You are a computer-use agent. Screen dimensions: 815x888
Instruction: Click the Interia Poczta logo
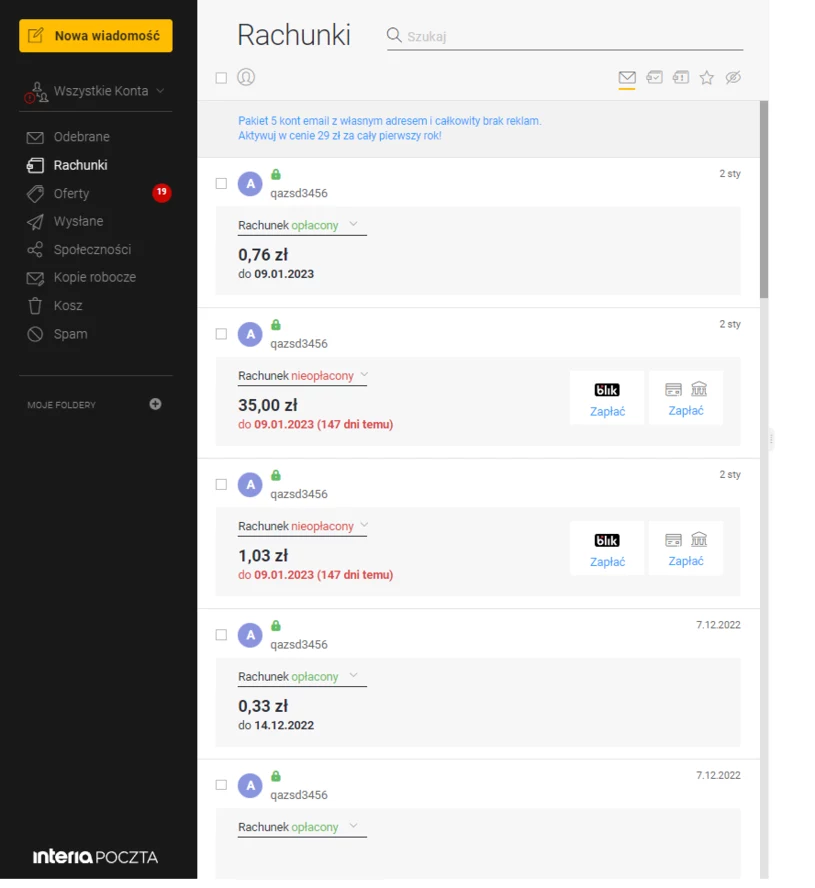[95, 856]
